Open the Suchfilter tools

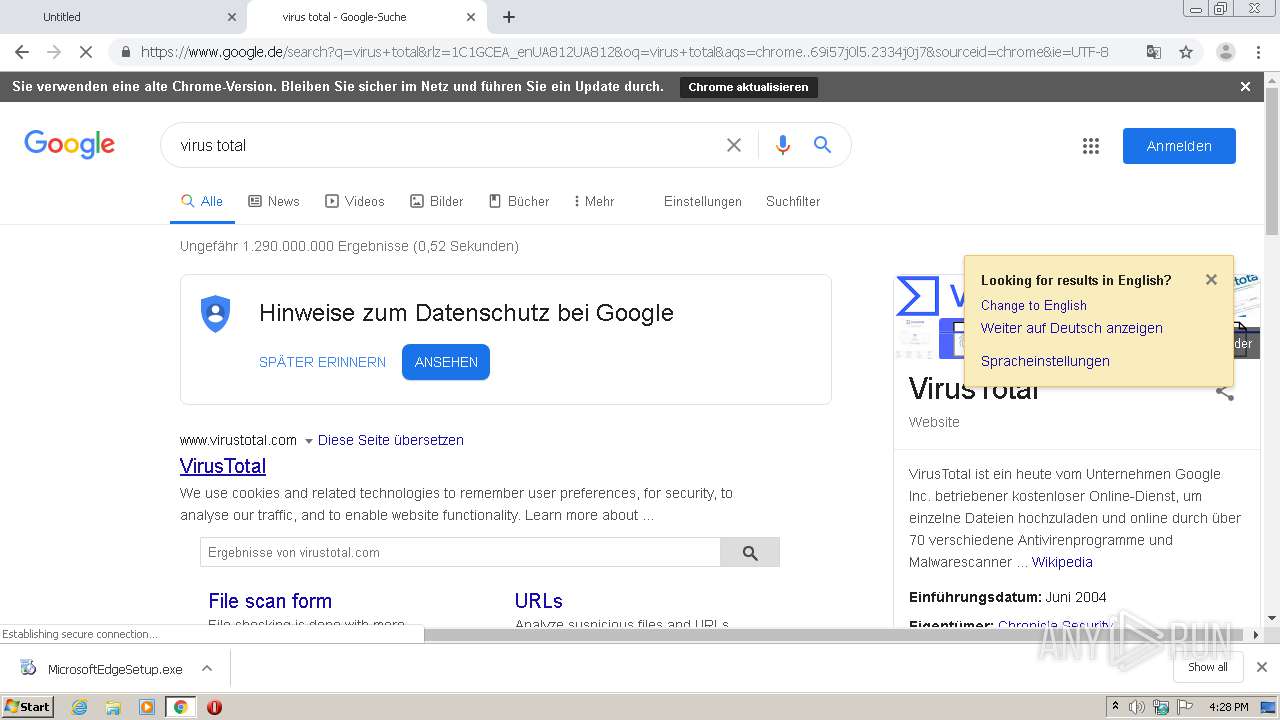tap(793, 201)
